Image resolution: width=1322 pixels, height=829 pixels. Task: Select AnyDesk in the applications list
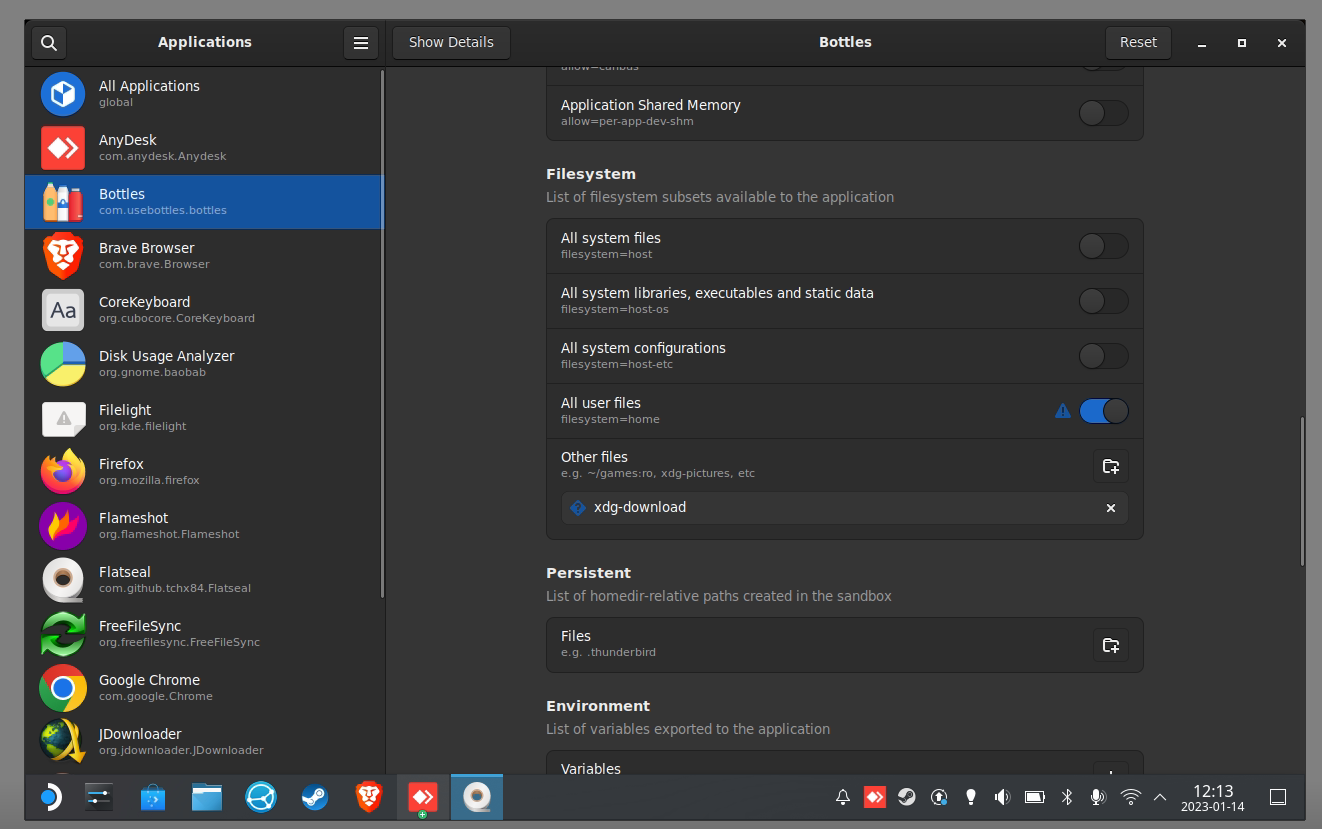[204, 148]
